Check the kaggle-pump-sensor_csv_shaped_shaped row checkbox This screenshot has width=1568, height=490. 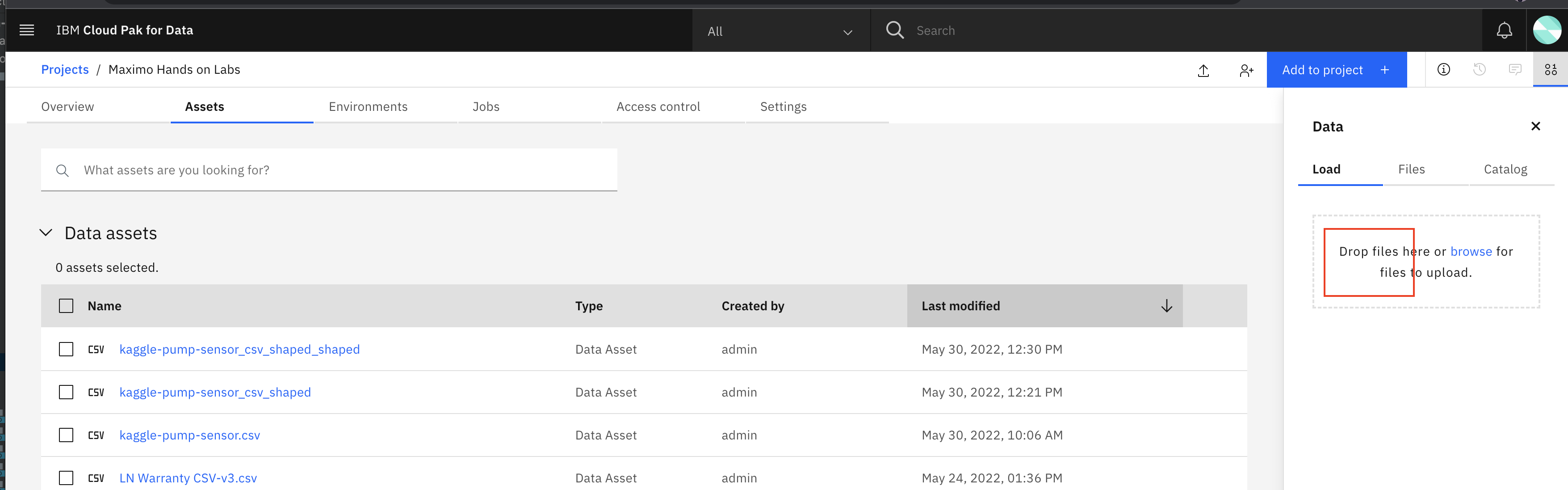pyautogui.click(x=66, y=349)
